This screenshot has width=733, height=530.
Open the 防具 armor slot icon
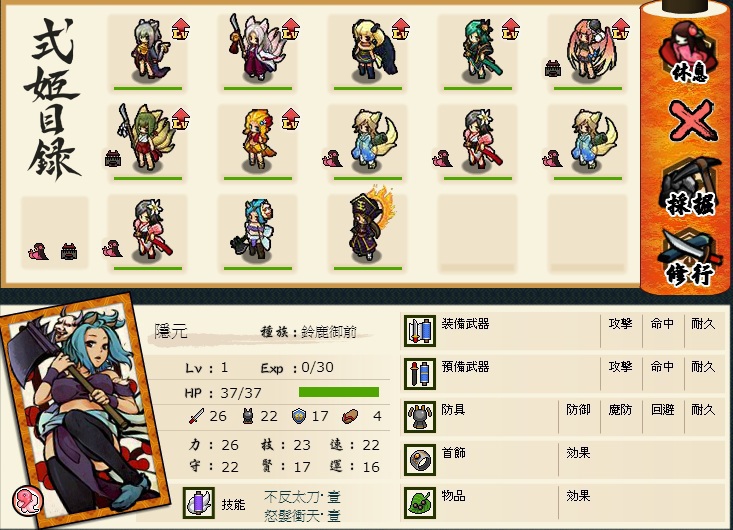420,416
